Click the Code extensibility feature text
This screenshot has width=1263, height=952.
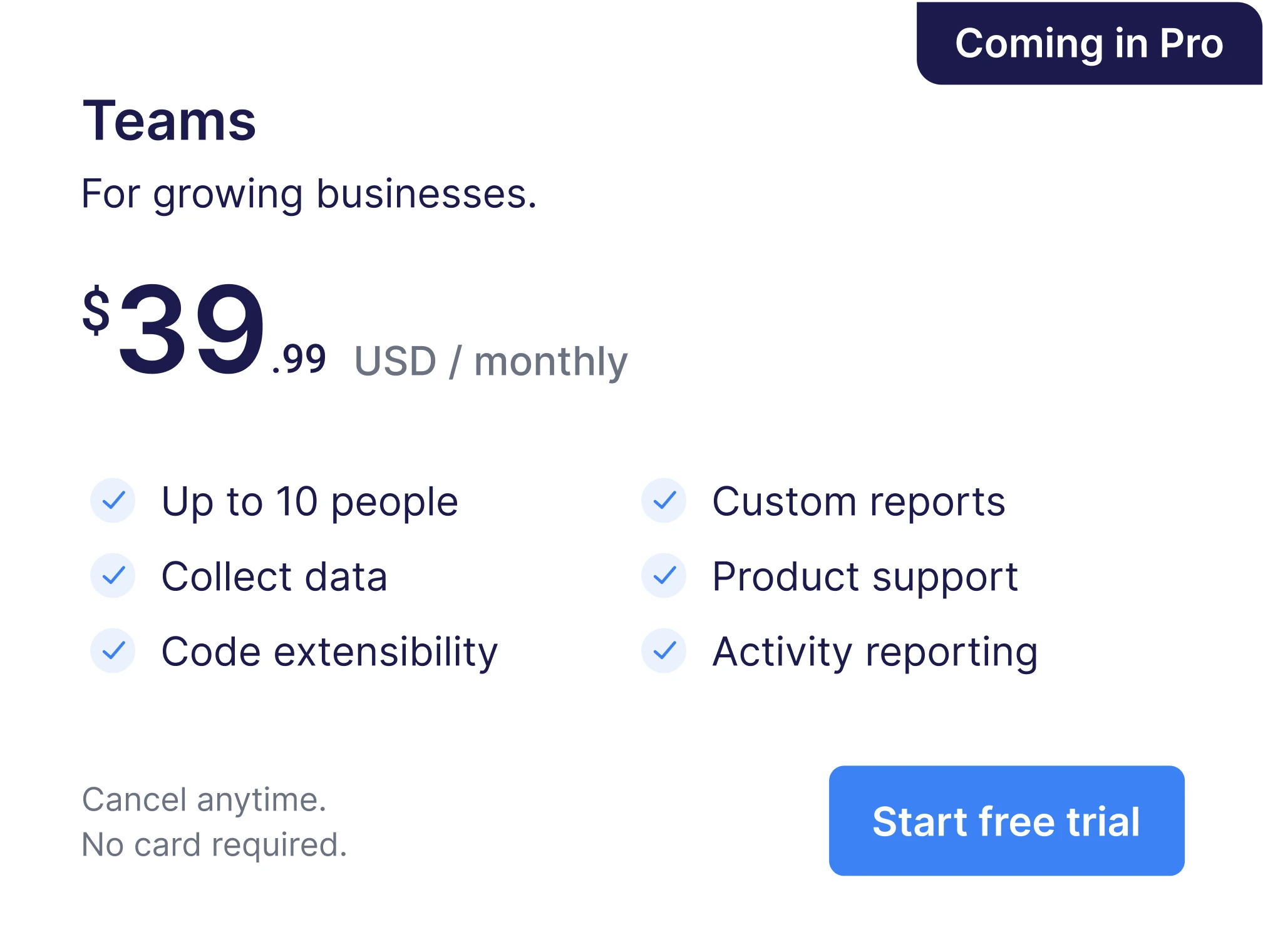click(329, 652)
